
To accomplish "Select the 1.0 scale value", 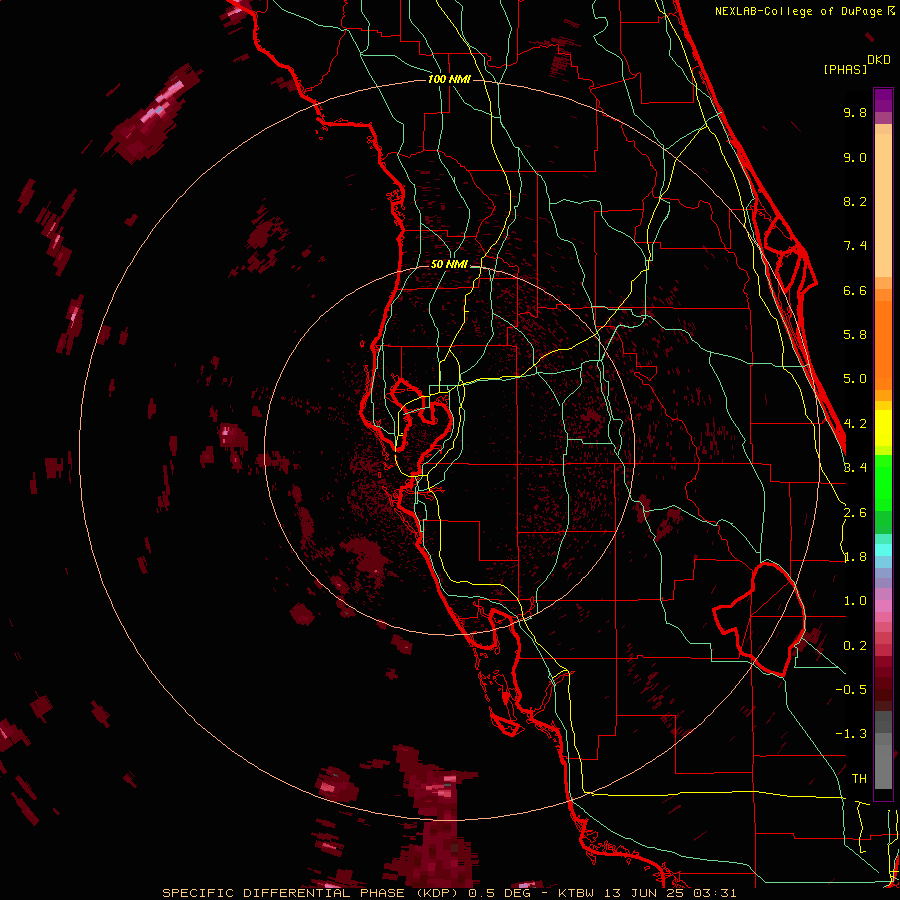I will (x=855, y=601).
